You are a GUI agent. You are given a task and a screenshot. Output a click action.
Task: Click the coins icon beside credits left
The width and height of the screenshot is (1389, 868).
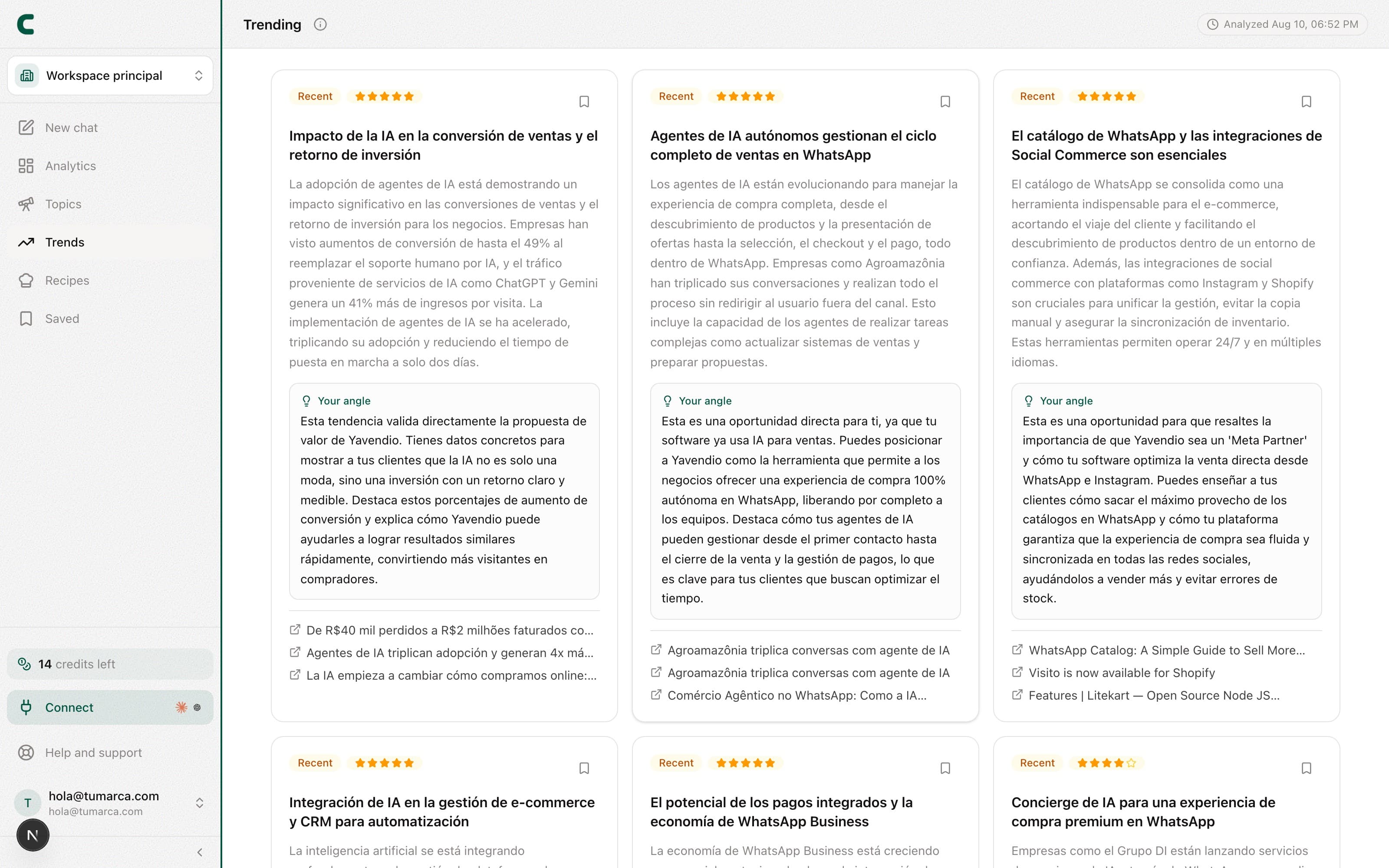(24, 664)
